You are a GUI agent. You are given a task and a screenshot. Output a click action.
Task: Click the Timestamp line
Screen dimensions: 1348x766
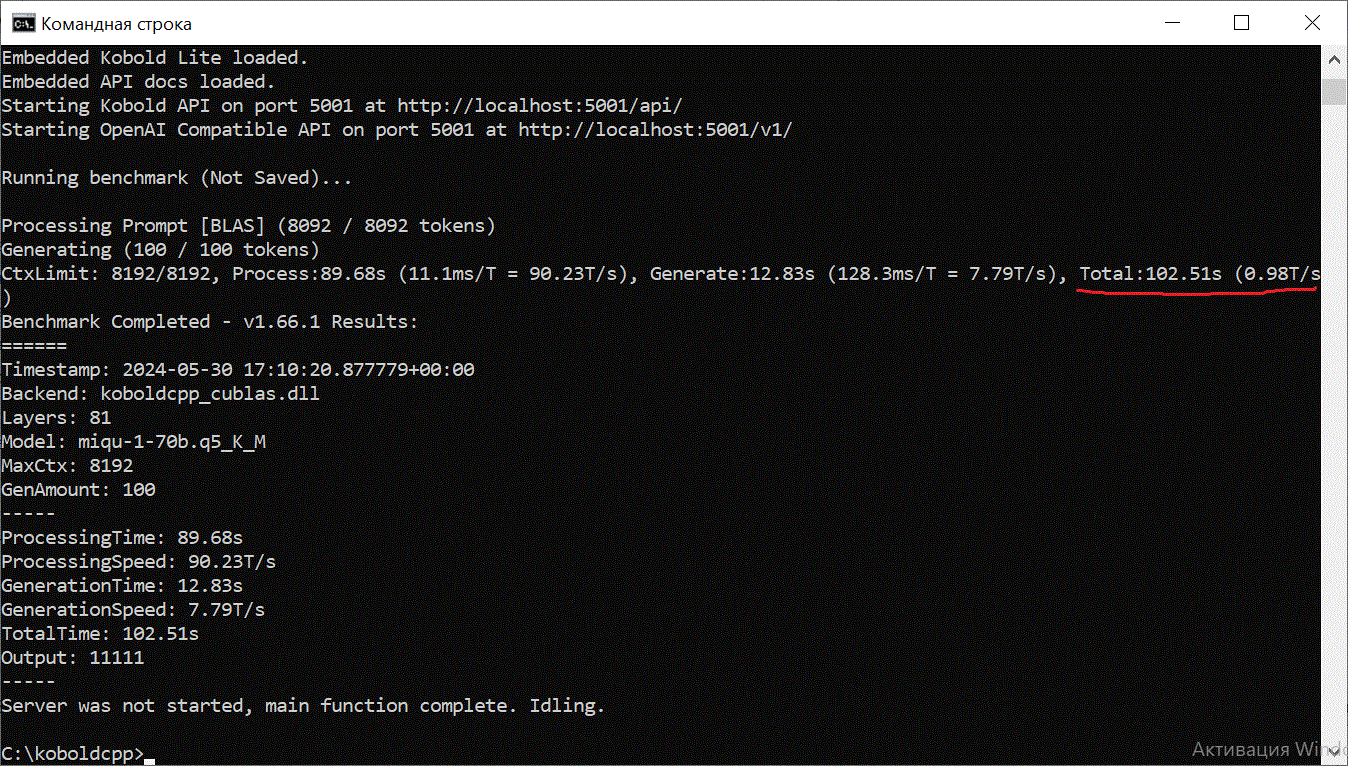[238, 370]
